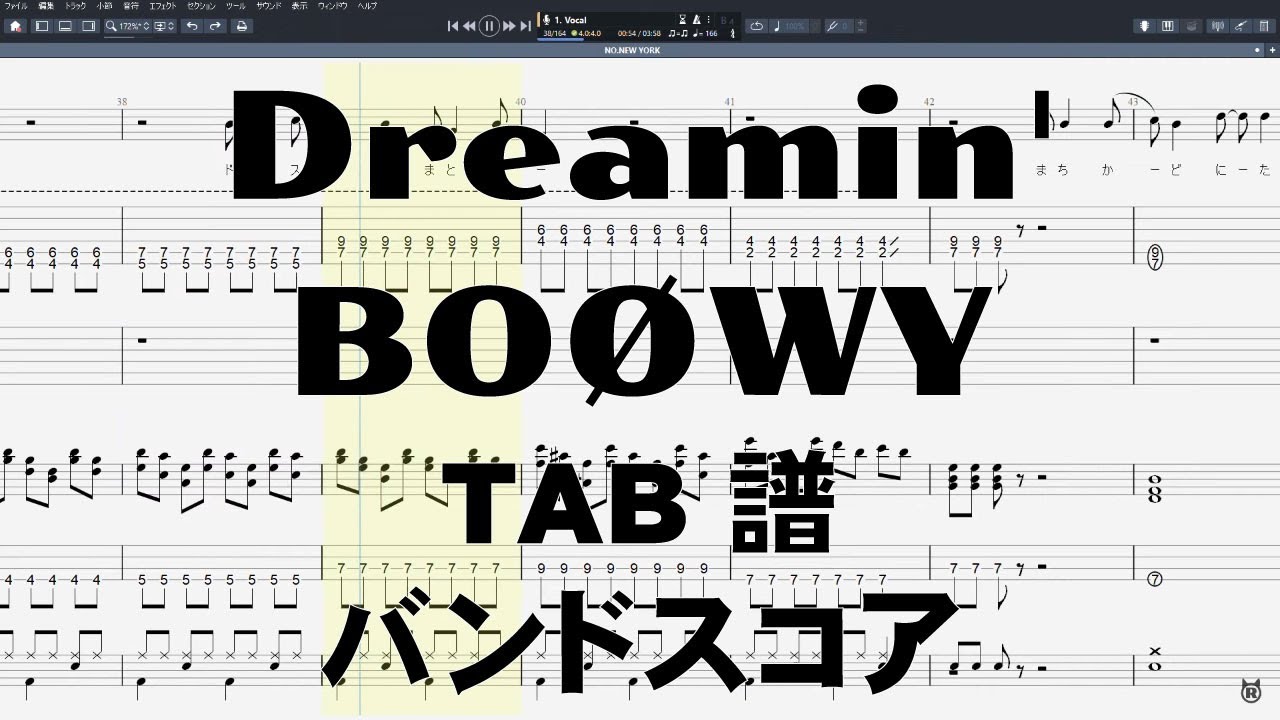Click the 4.0:4.0 time signature indicator
This screenshot has height=720, width=1280.
[586, 33]
